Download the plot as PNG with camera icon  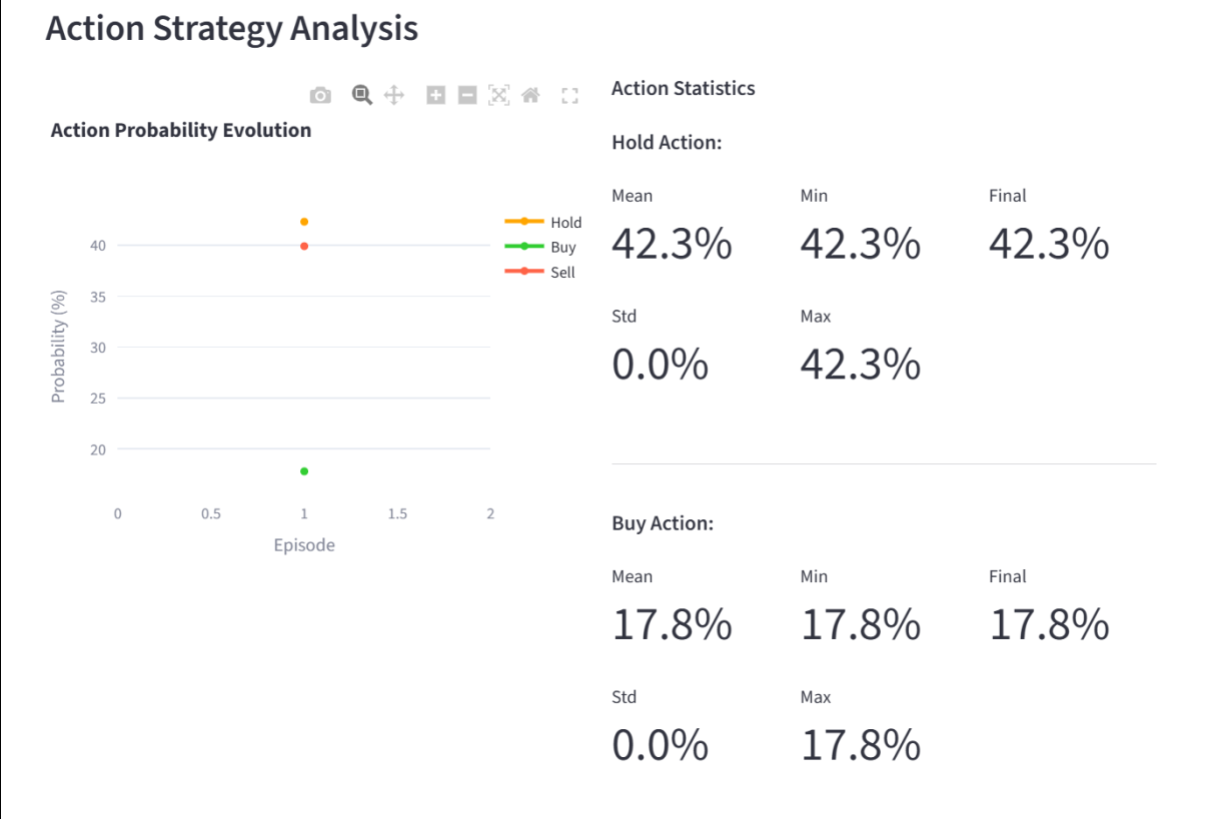tap(320, 96)
